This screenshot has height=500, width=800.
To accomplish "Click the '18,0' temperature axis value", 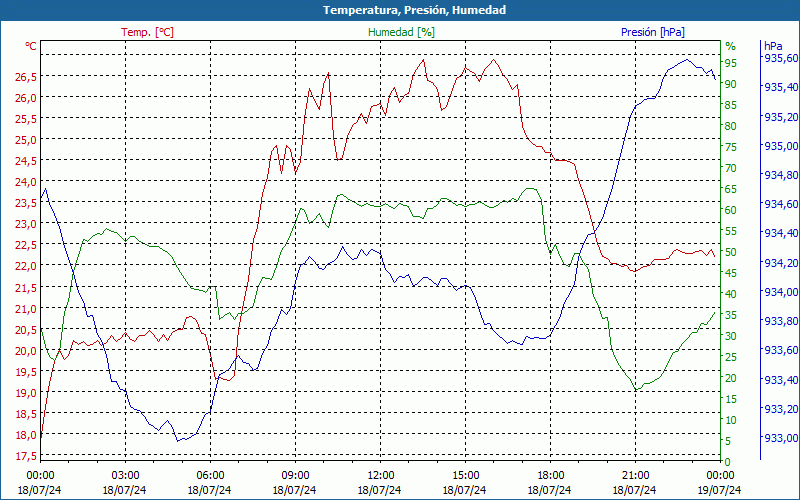I will (26, 435).
